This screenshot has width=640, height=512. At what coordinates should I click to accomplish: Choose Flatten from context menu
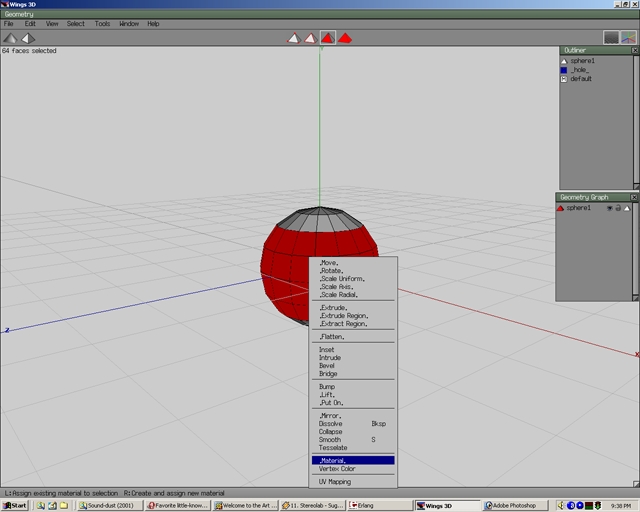353,337
